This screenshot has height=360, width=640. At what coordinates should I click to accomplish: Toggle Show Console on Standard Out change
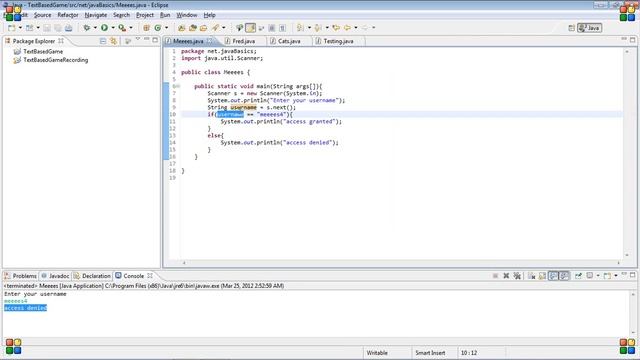(553, 276)
